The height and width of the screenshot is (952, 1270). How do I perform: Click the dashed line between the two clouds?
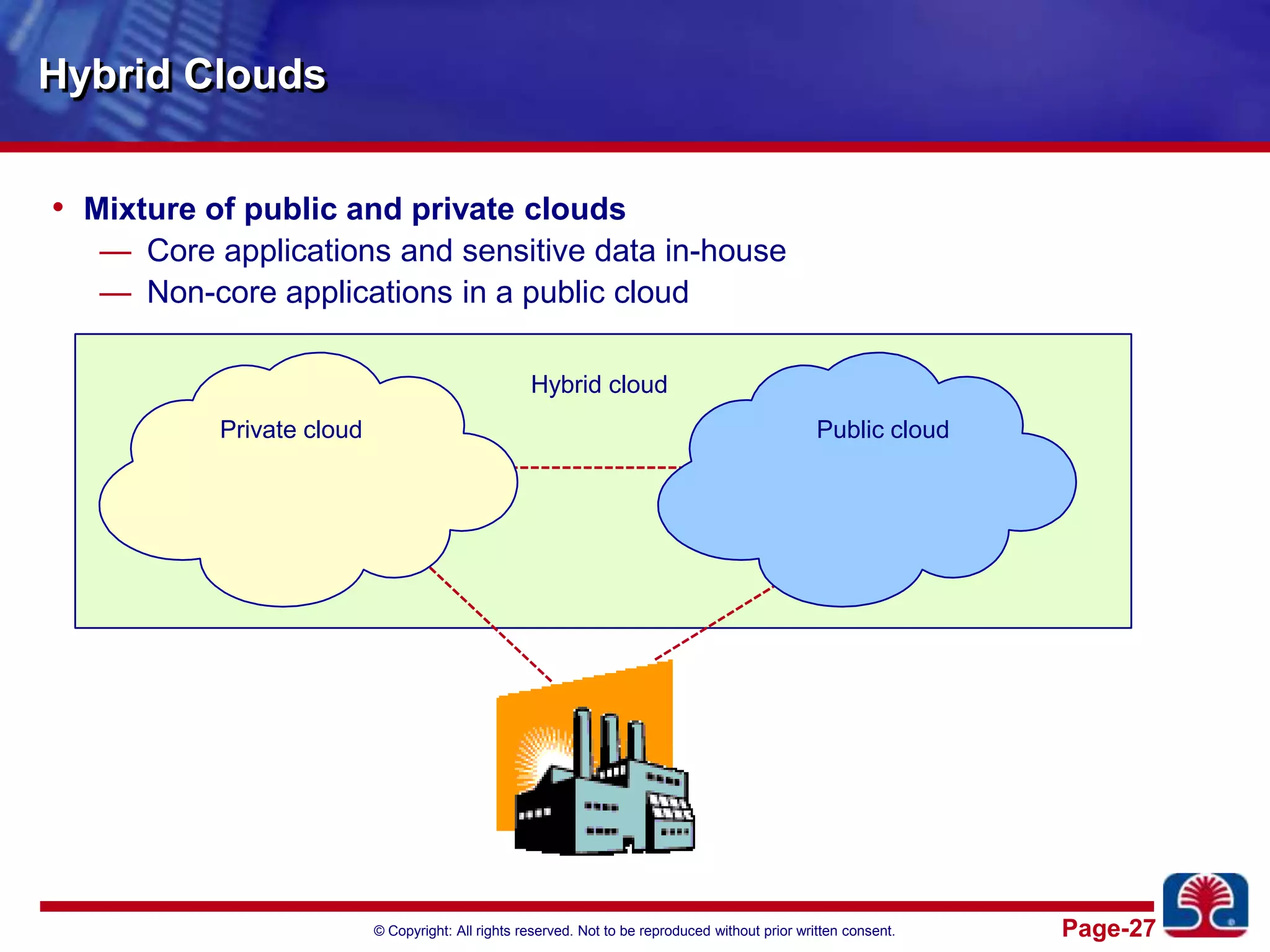tap(598, 467)
